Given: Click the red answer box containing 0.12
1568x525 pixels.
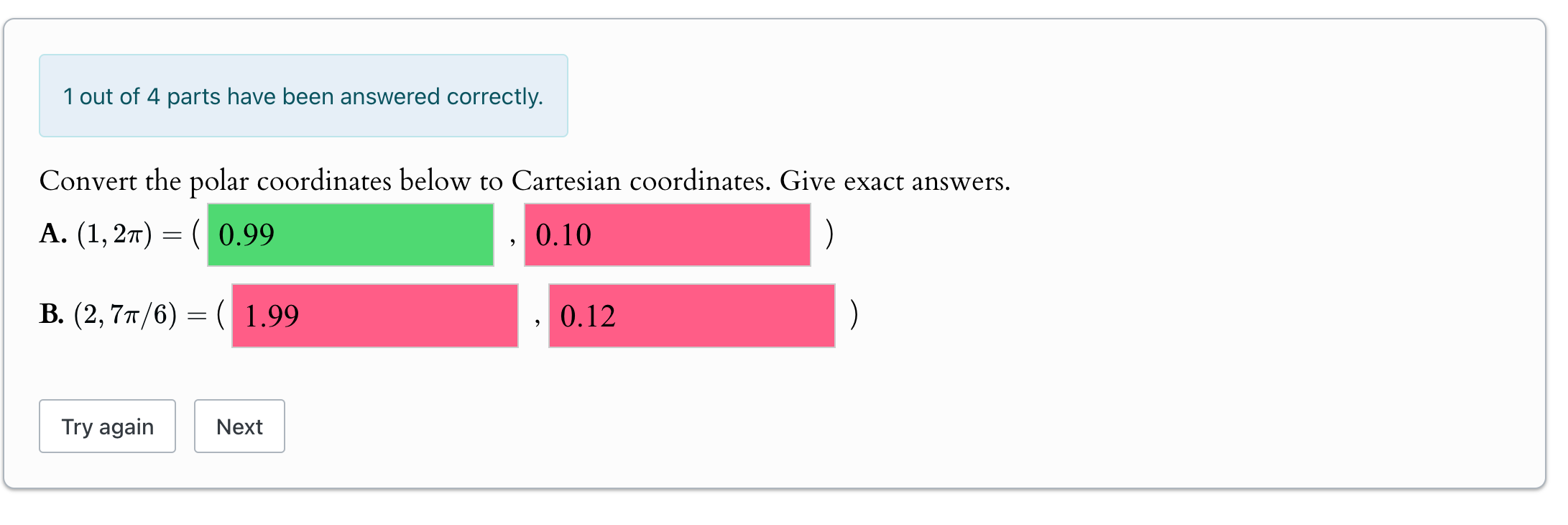Looking at the screenshot, I should tap(691, 316).
